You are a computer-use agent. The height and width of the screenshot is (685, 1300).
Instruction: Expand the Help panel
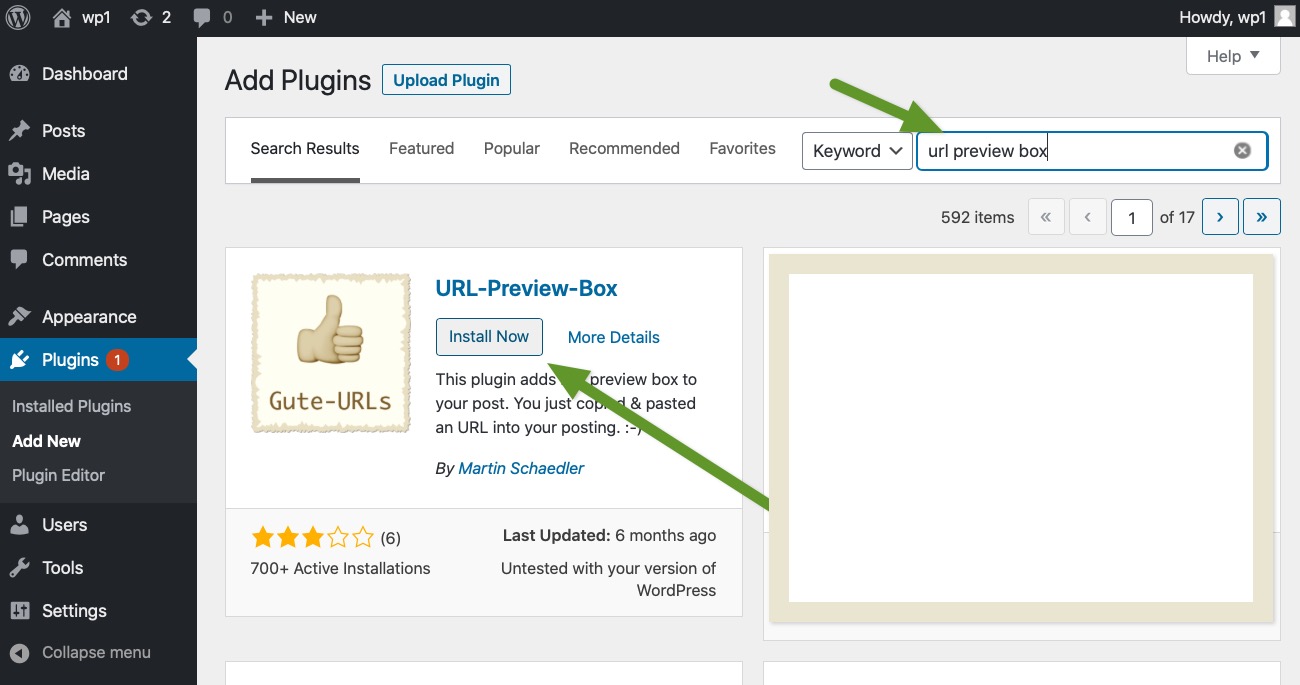[x=1233, y=56]
